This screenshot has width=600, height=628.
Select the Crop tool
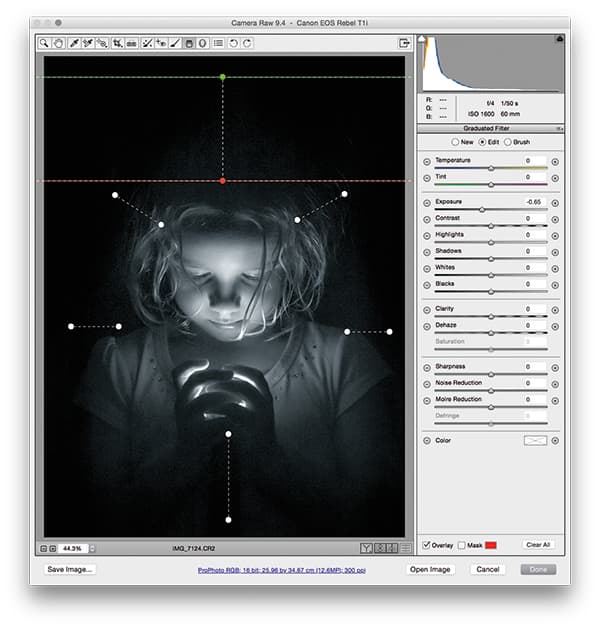point(117,43)
